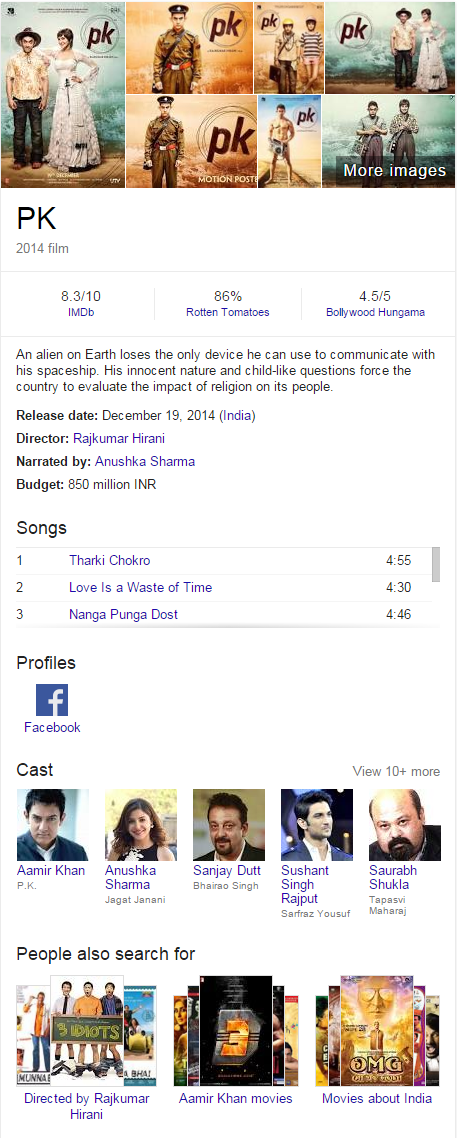Open director Rajkumar Hirani link
Viewport: 457px width, 1138px height.
[118, 438]
